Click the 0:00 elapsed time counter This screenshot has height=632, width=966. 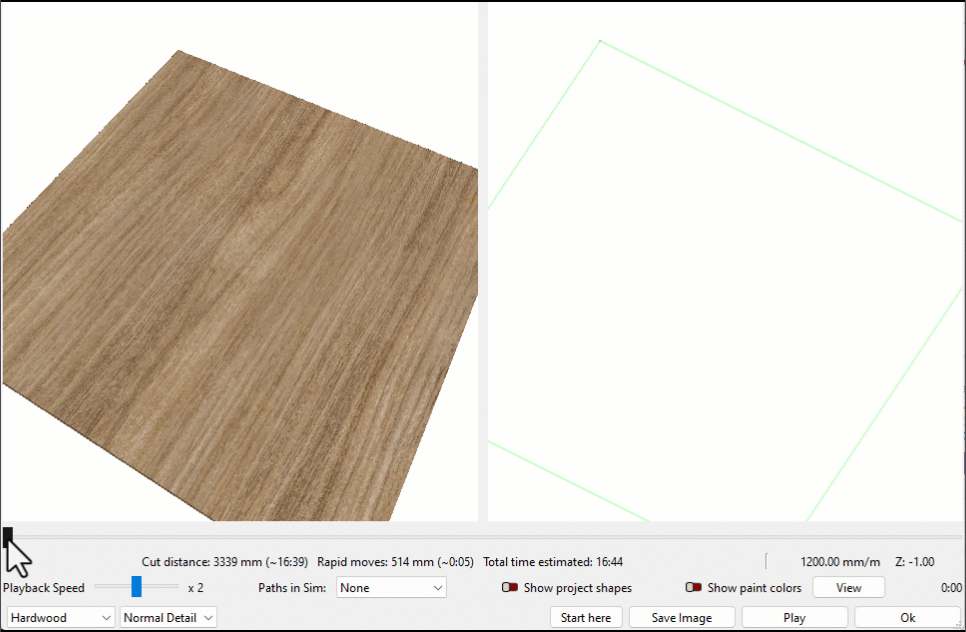point(951,589)
